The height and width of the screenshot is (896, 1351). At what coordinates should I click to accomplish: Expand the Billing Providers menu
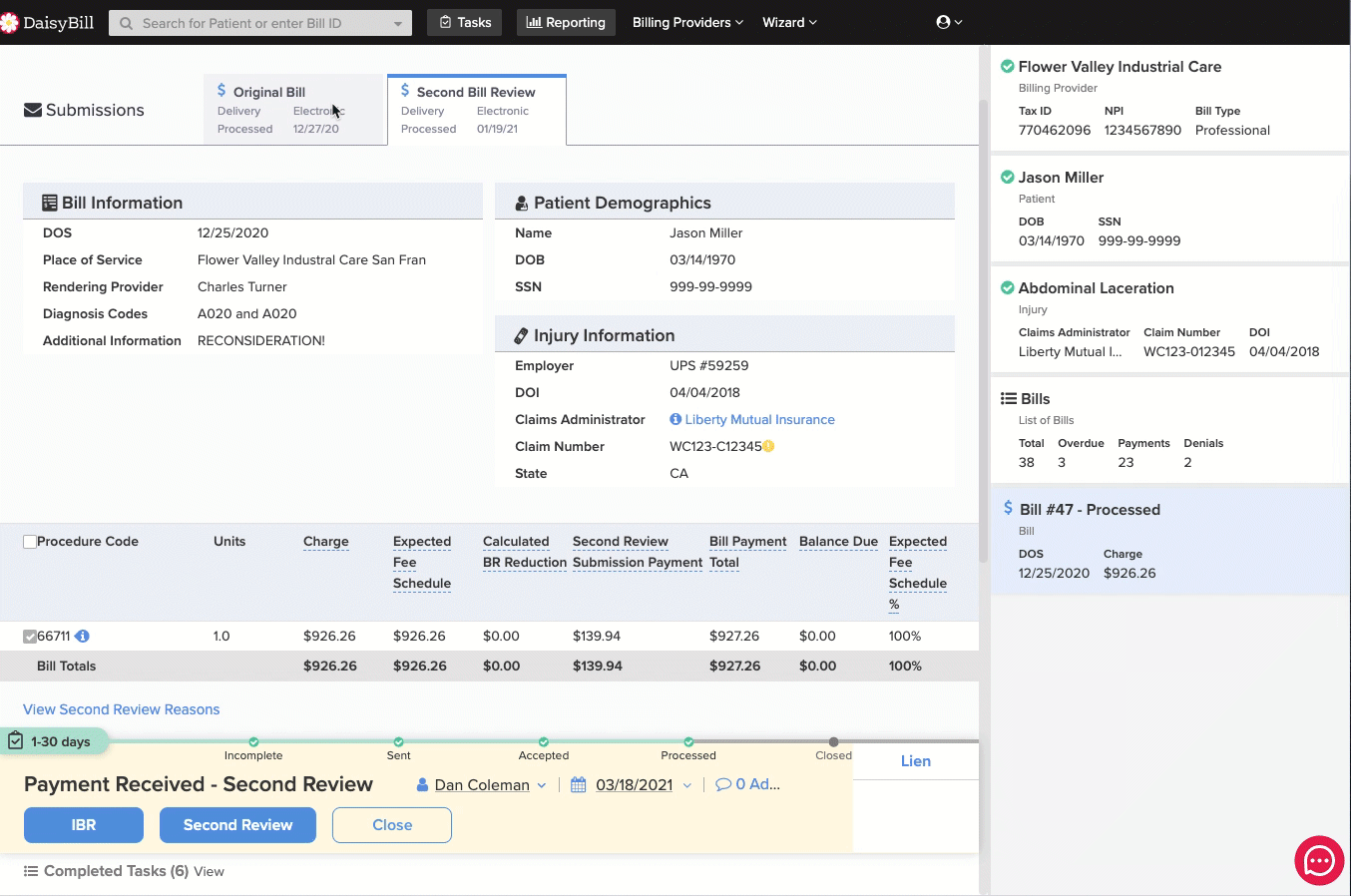[x=687, y=22]
